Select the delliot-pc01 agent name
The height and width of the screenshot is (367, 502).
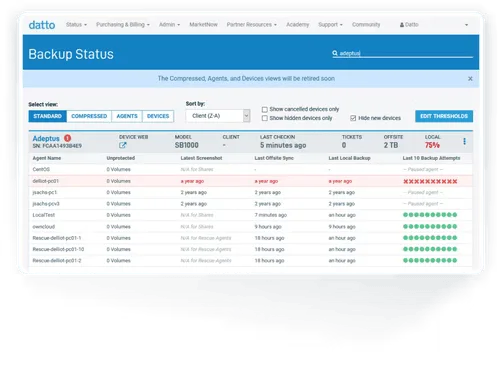point(46,181)
